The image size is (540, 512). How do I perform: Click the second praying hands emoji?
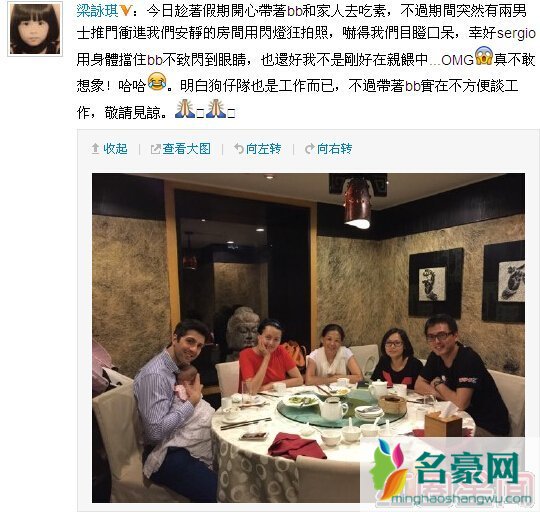216,108
